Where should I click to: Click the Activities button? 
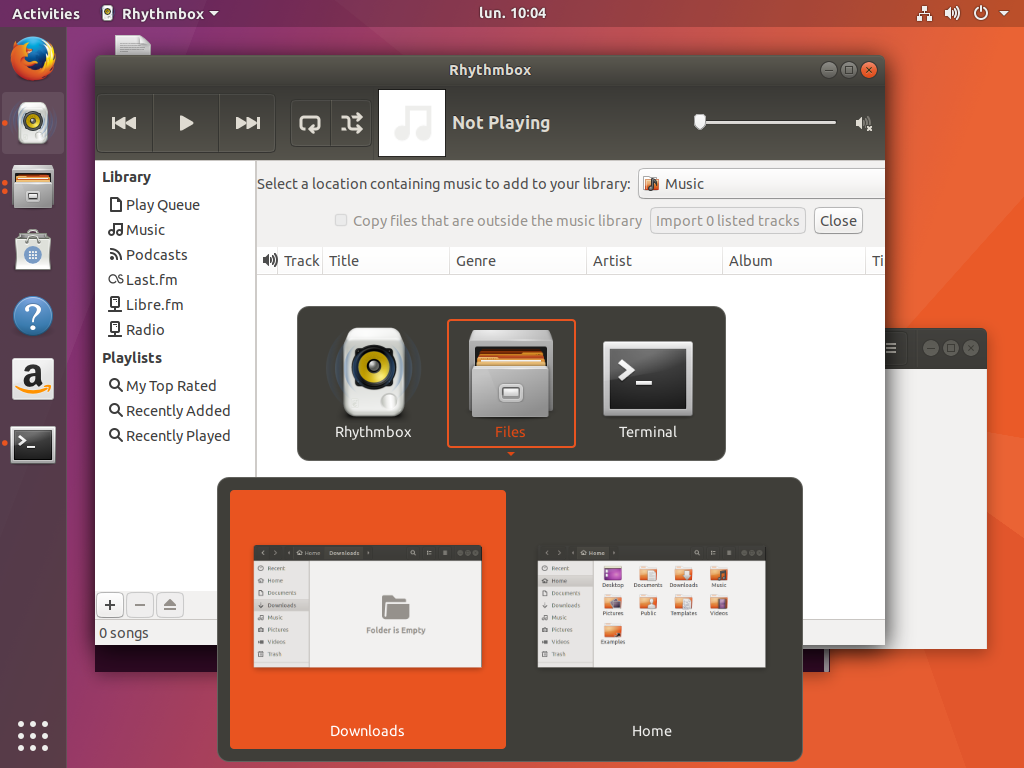coord(46,13)
